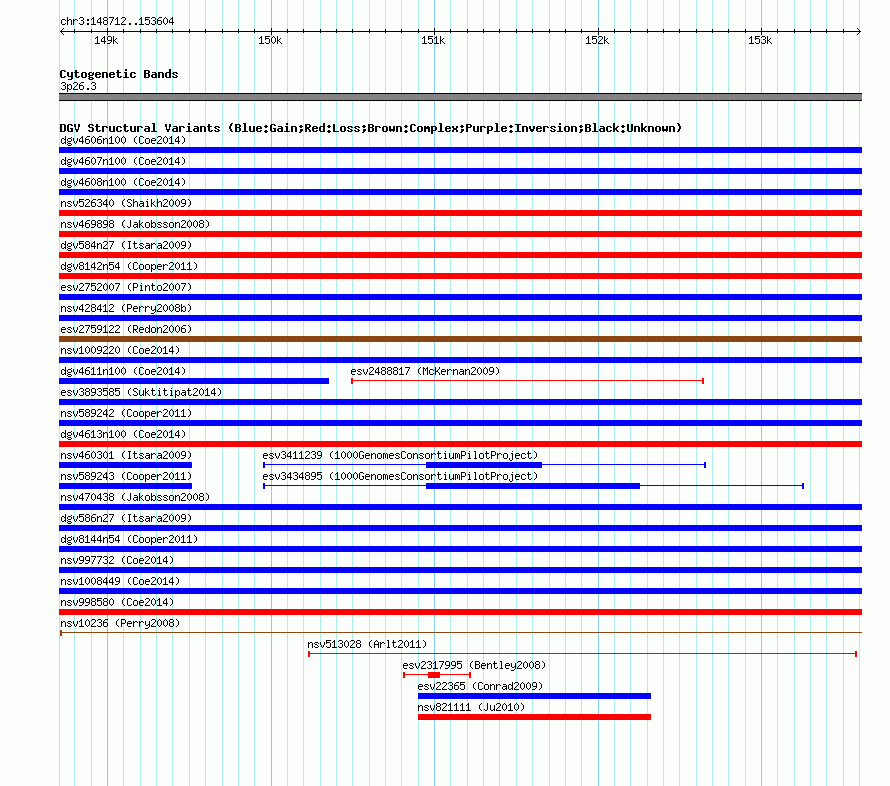Open nsv1008449 (Coe2014) variant
Screen dimensions: 890x786
pos(120,581)
